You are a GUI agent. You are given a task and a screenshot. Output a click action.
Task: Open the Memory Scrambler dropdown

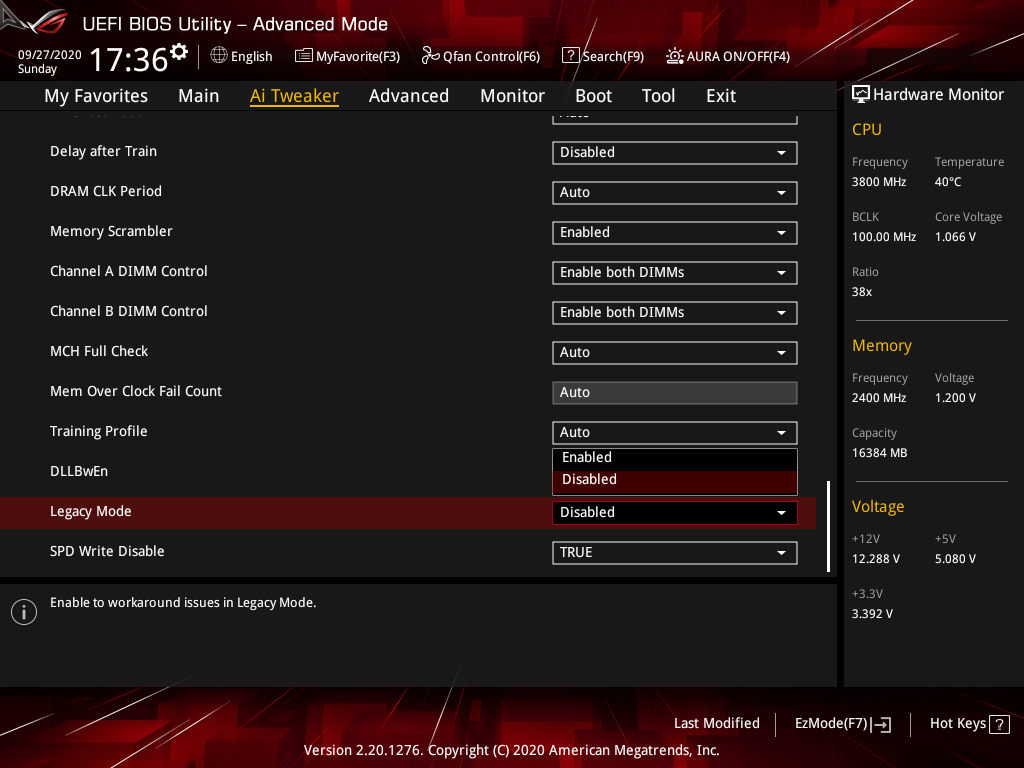tap(674, 232)
